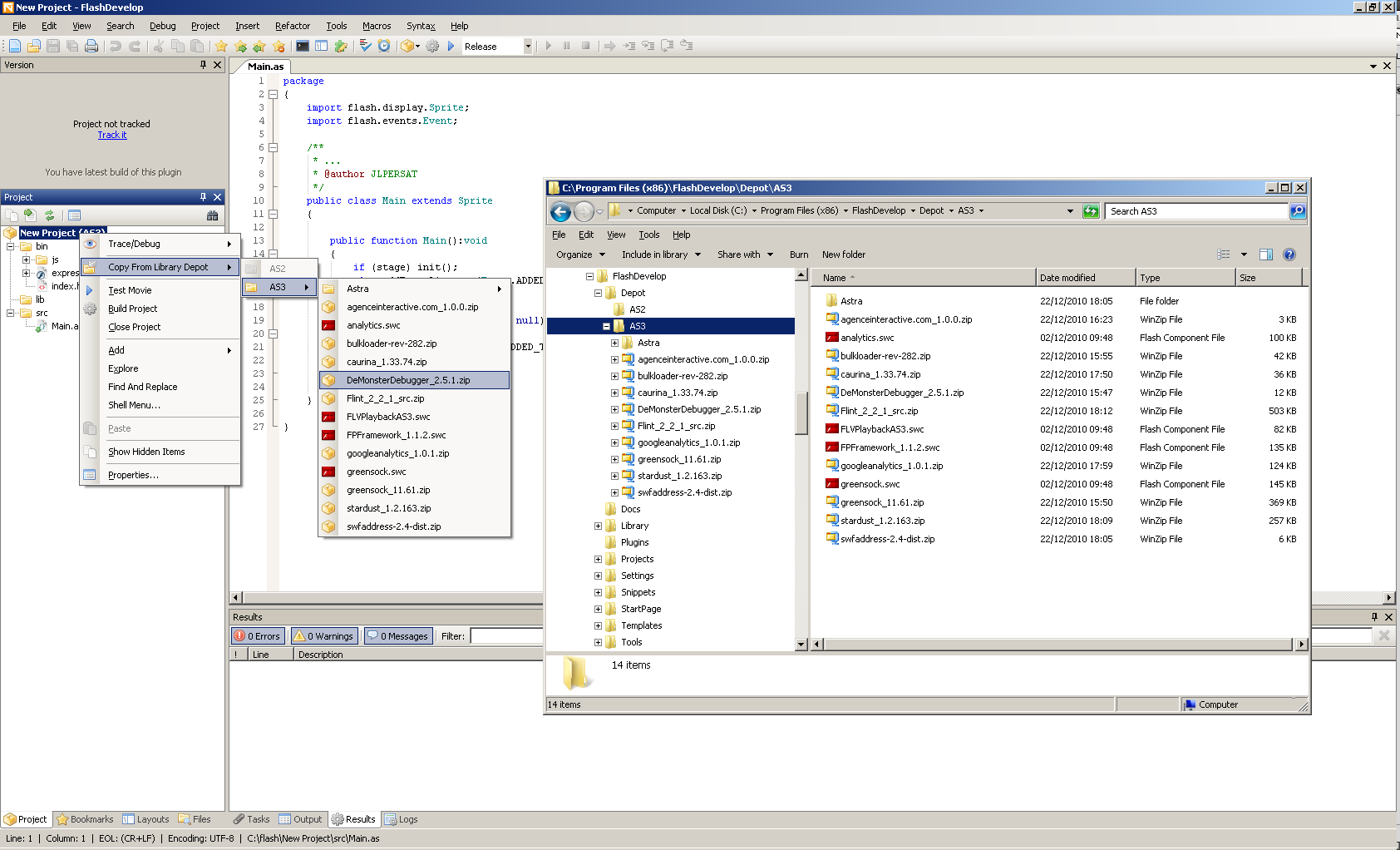Click the Search AS3 field in Explorer

(1196, 211)
